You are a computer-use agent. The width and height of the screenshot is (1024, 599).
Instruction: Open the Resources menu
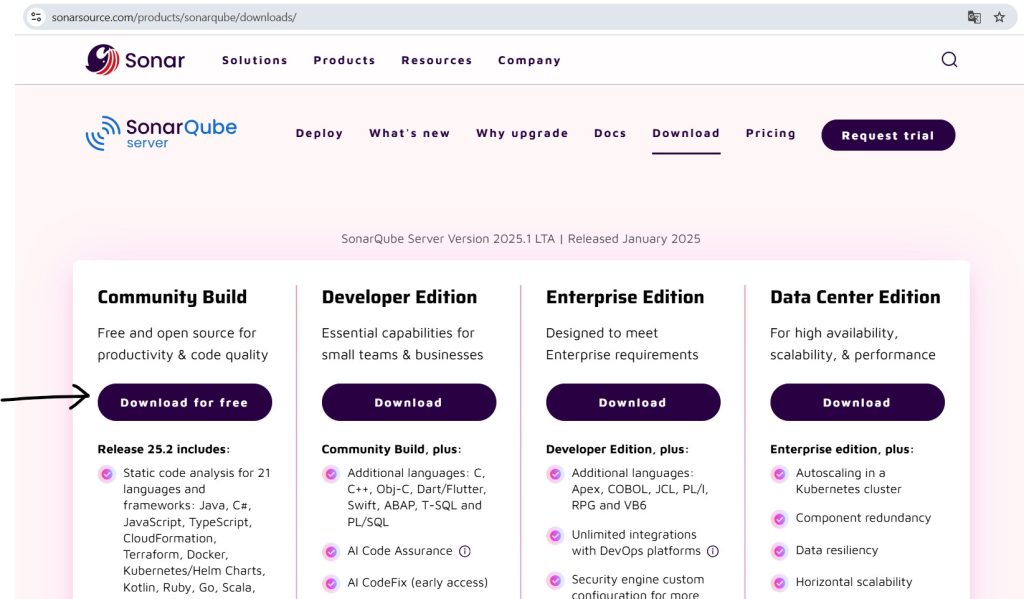pos(436,60)
